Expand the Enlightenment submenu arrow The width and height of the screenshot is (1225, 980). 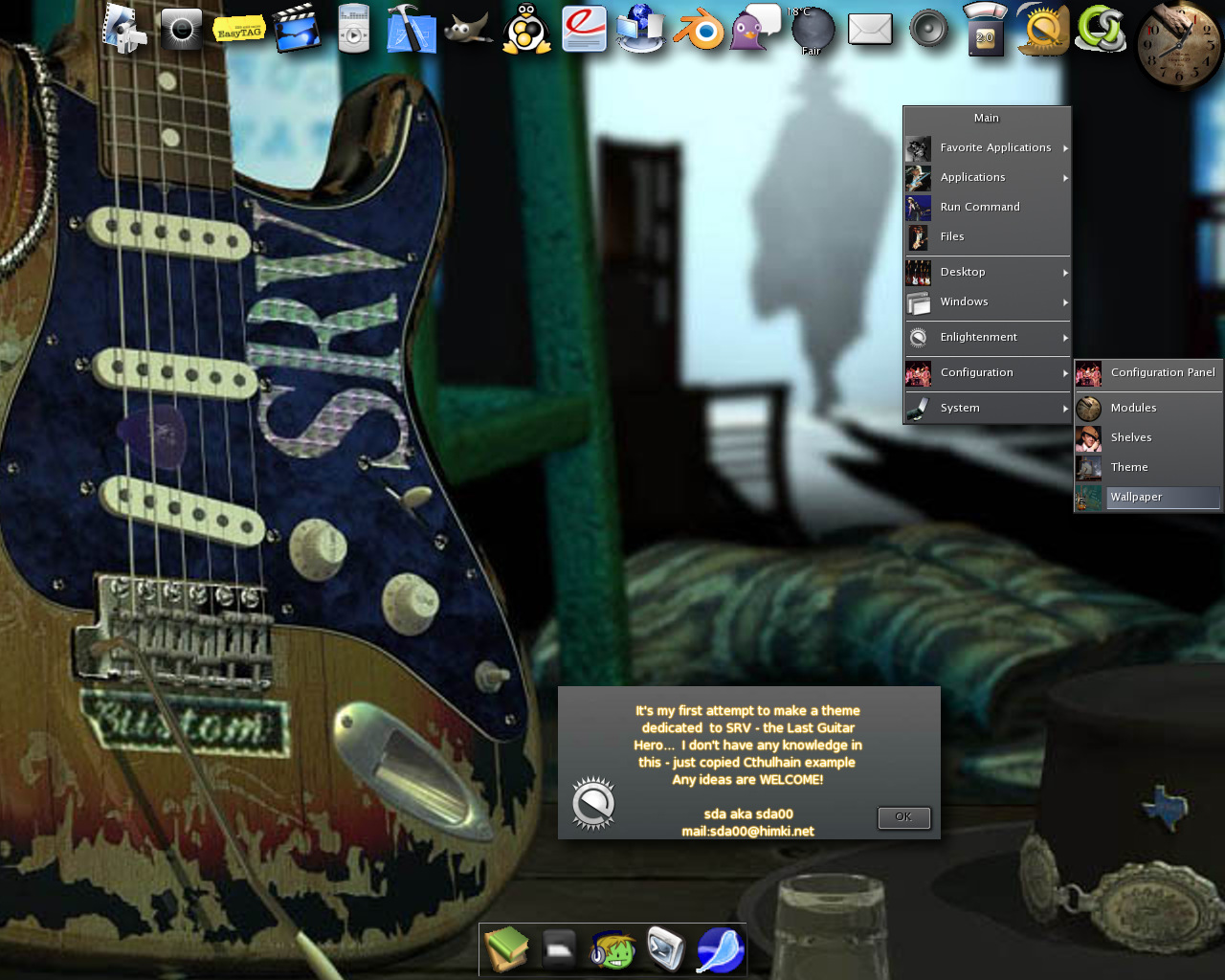(1065, 338)
